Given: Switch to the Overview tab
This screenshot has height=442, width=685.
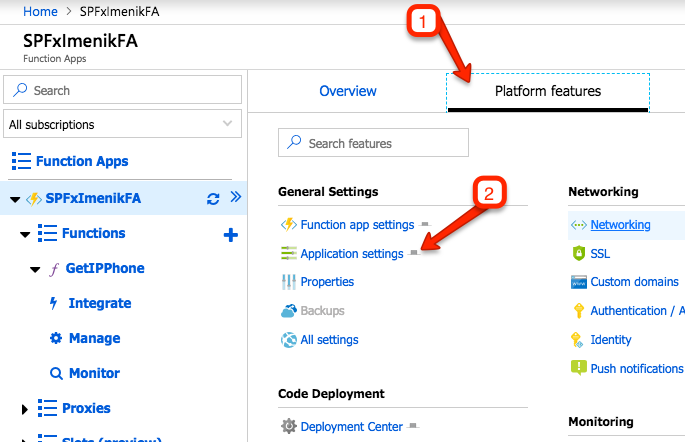Looking at the screenshot, I should click(347, 92).
